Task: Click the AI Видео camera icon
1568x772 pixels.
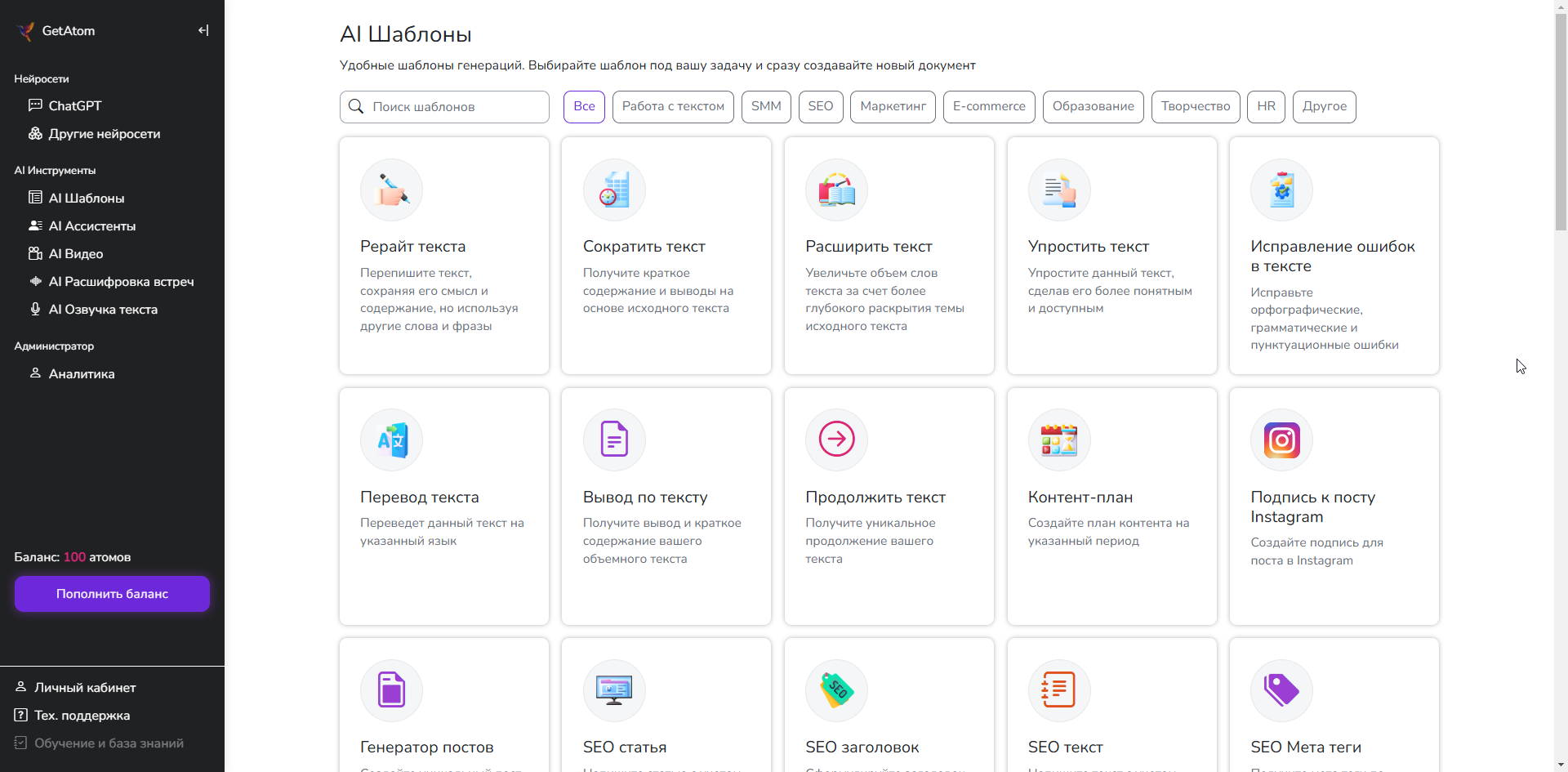Action: pyautogui.click(x=35, y=253)
